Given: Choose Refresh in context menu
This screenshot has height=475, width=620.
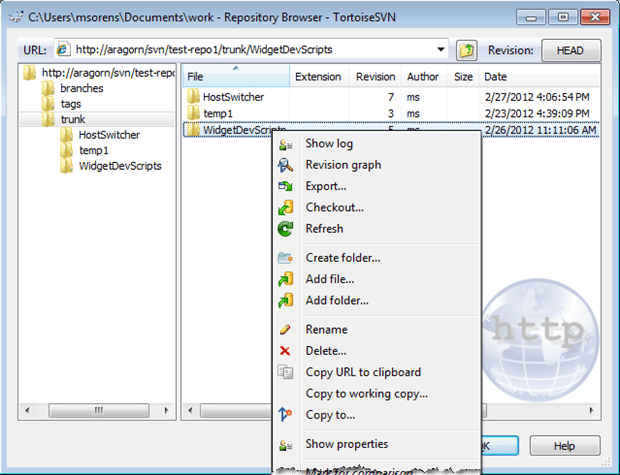Looking at the screenshot, I should [324, 229].
